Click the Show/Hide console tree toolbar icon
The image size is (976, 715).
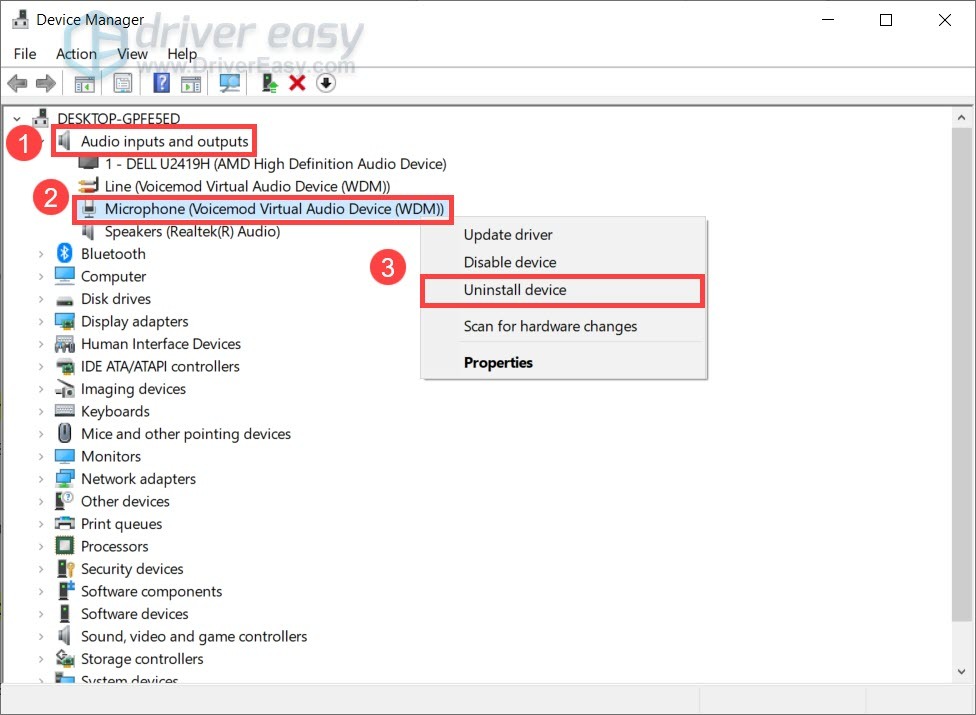(84, 83)
